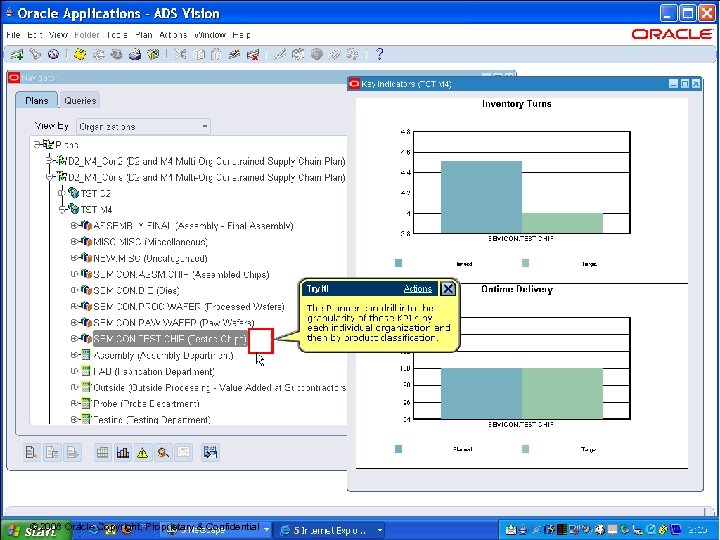Select the D2_M4_Cons plan tree item
The height and width of the screenshot is (540, 720).
[x=207, y=177]
